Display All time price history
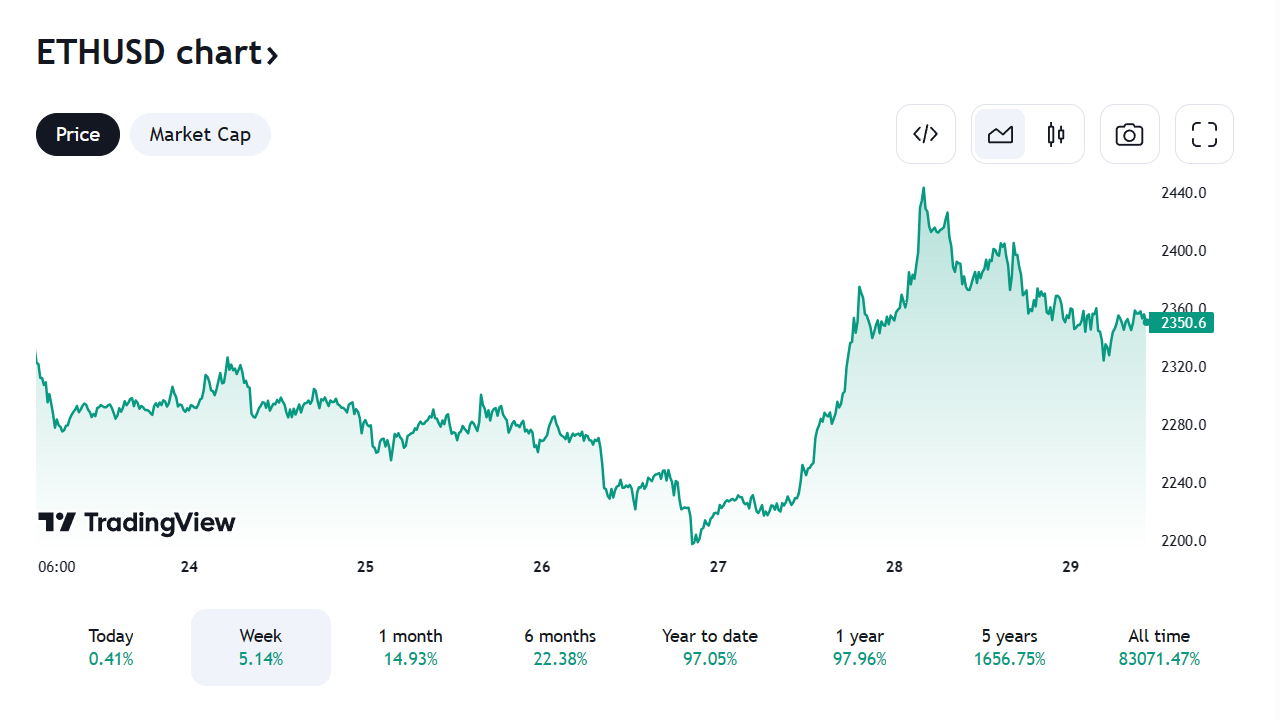1280x720 pixels. tap(1159, 647)
